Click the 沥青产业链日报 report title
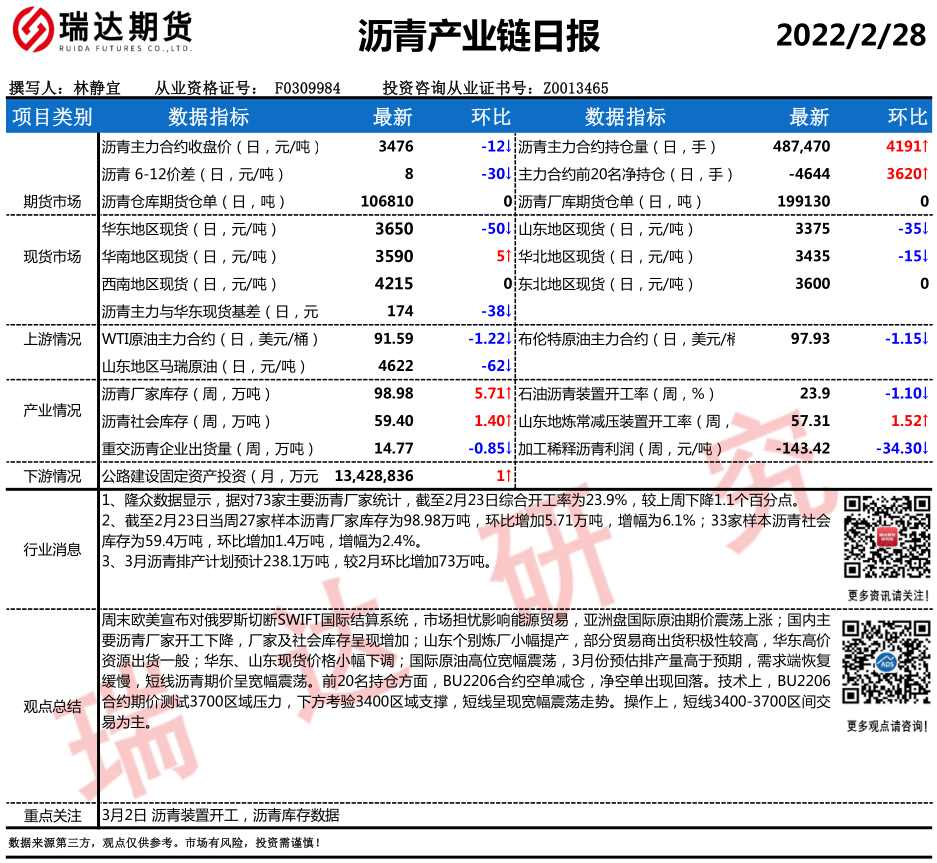 pos(478,36)
